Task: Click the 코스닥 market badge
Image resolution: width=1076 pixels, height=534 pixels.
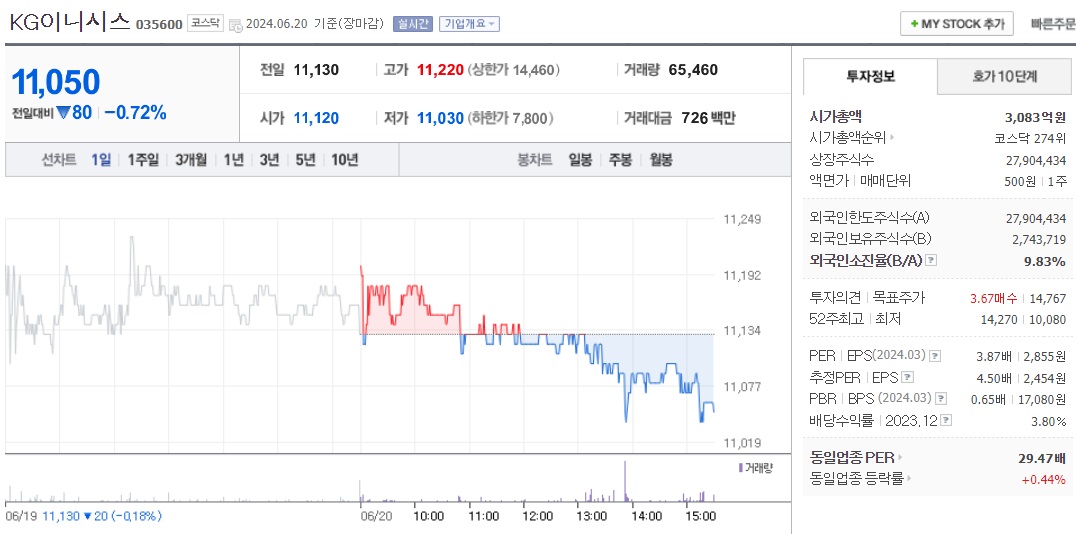Action: (205, 23)
